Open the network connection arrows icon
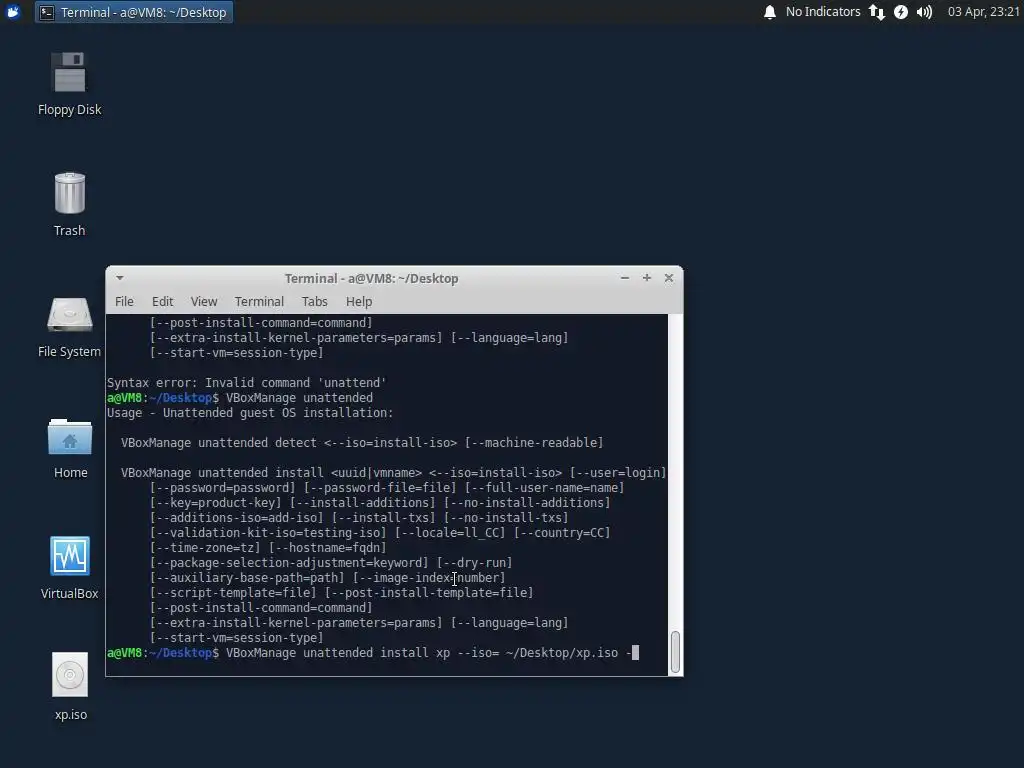 click(876, 12)
